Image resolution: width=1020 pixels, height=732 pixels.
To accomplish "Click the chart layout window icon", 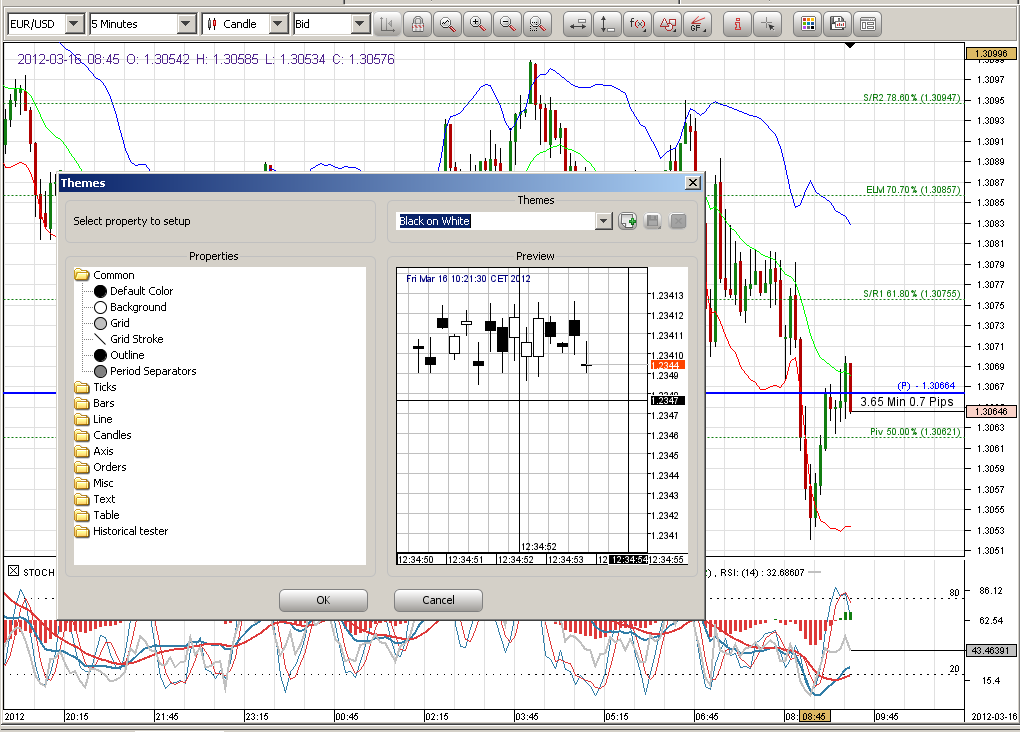I will click(x=868, y=25).
